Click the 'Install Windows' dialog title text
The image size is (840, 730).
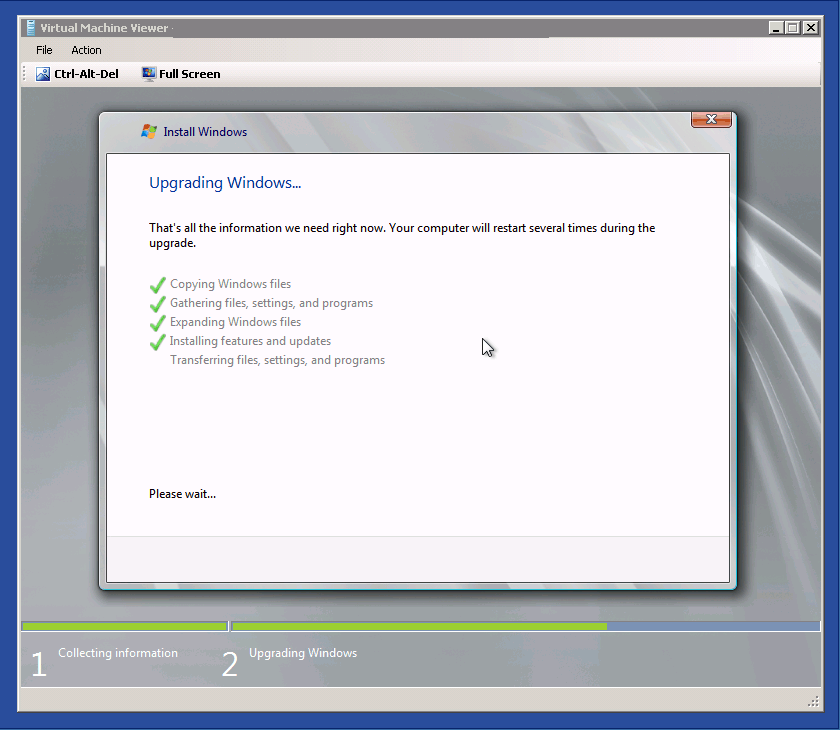pos(205,132)
